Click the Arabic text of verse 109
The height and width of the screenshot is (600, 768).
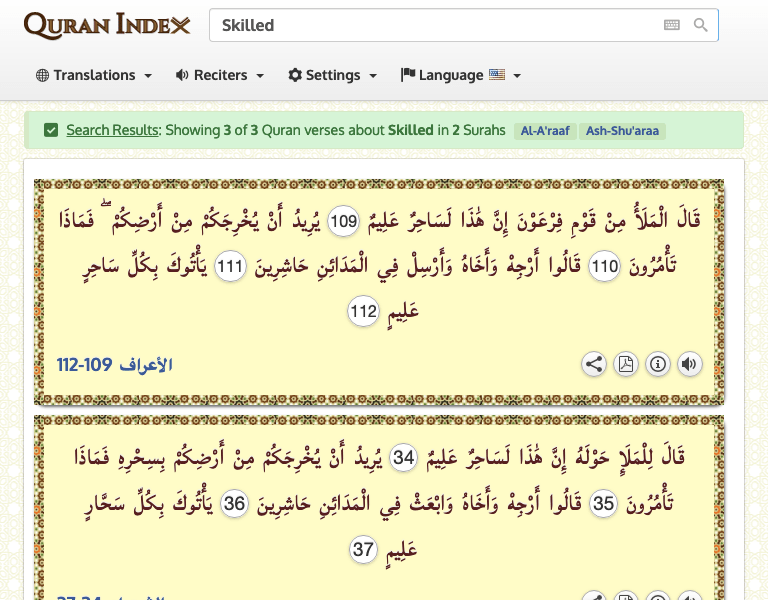(532, 220)
